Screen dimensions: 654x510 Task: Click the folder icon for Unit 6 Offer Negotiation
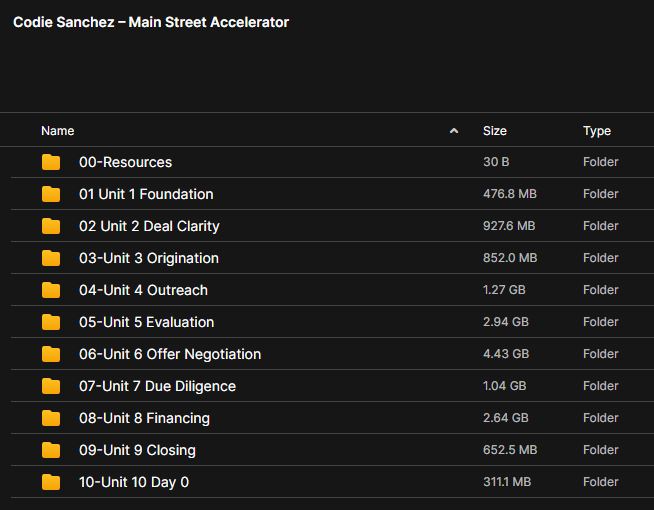[51, 354]
